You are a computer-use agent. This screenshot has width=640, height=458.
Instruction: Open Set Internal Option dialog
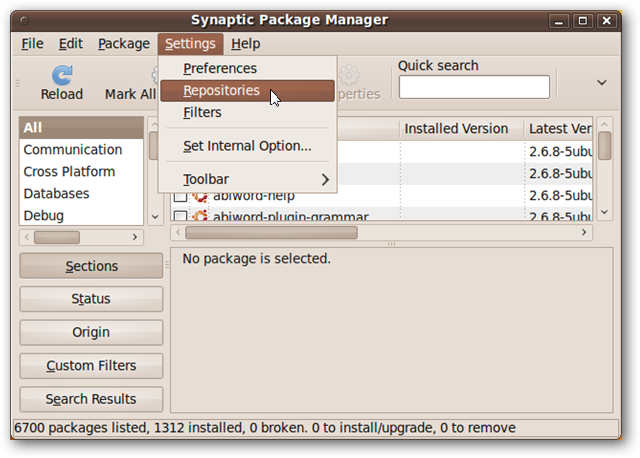pyautogui.click(x=247, y=146)
